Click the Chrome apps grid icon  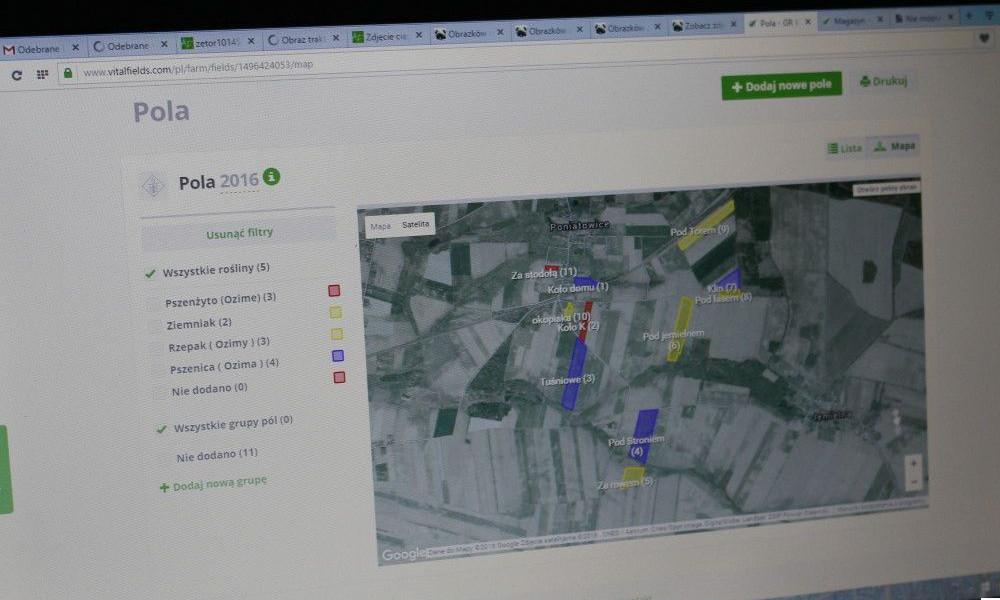(39, 73)
